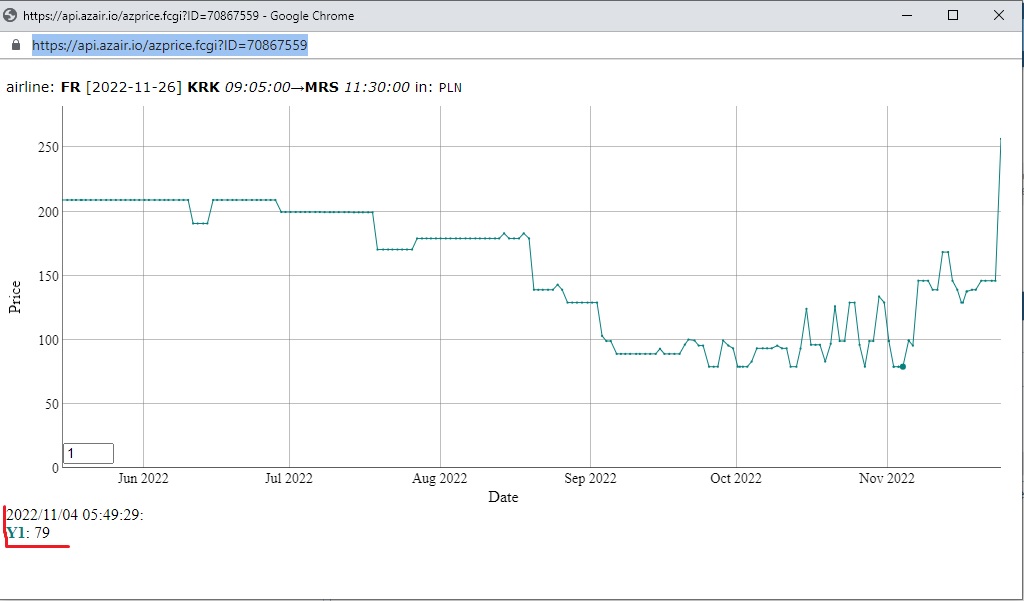
Task: Click the 'Sep 2022' axis label
Action: coord(590,479)
